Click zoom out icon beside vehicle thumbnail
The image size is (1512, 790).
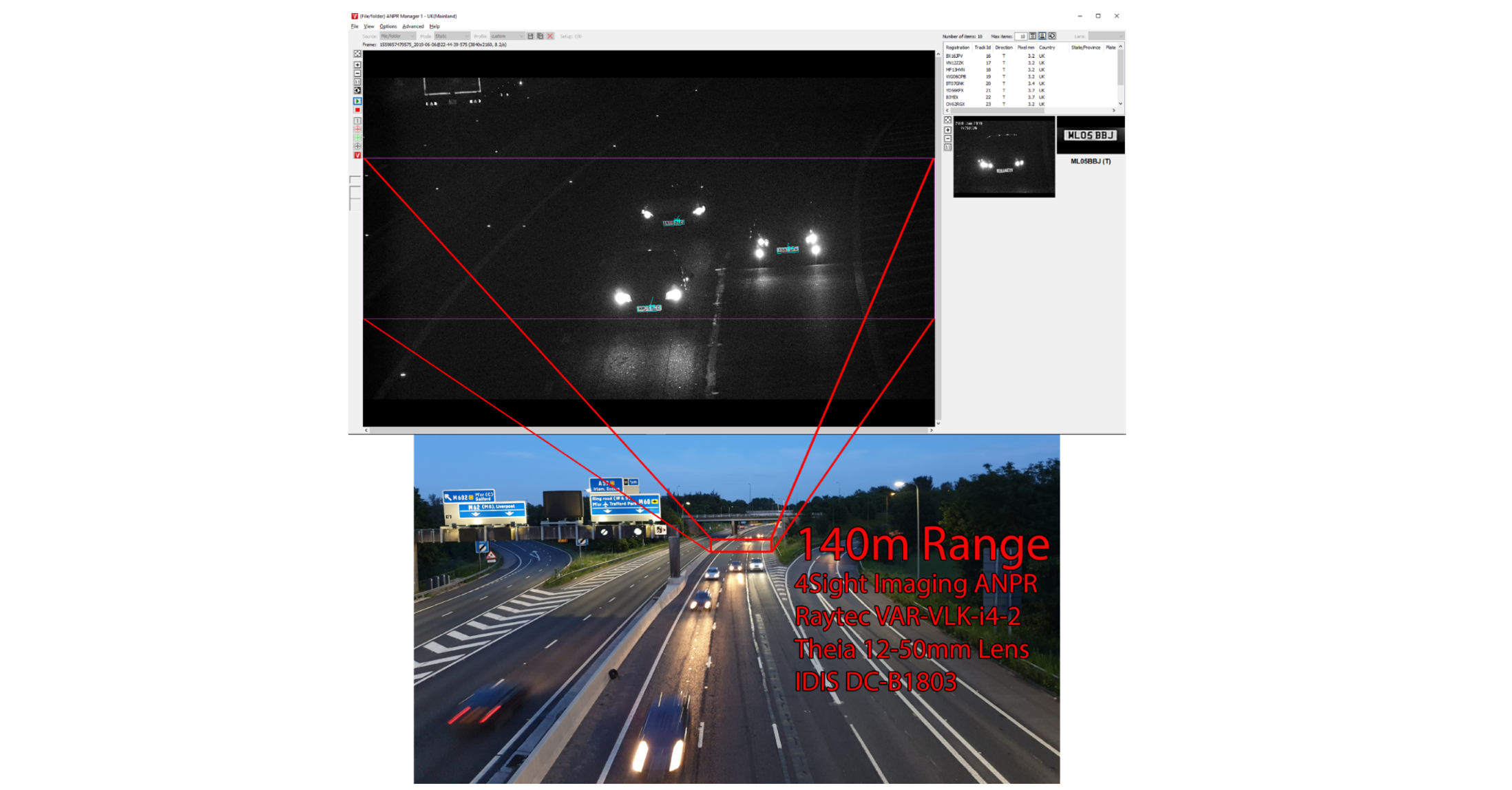(948, 138)
